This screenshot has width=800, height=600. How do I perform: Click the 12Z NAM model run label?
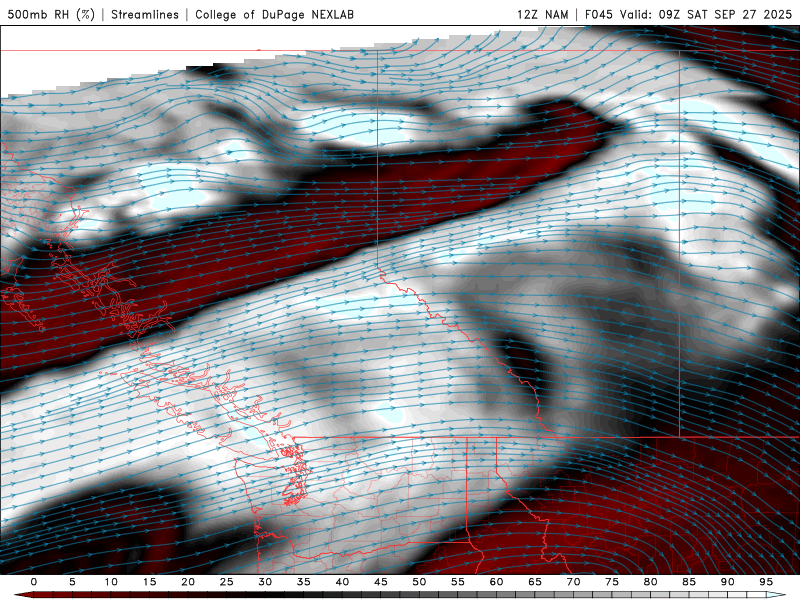543,14
